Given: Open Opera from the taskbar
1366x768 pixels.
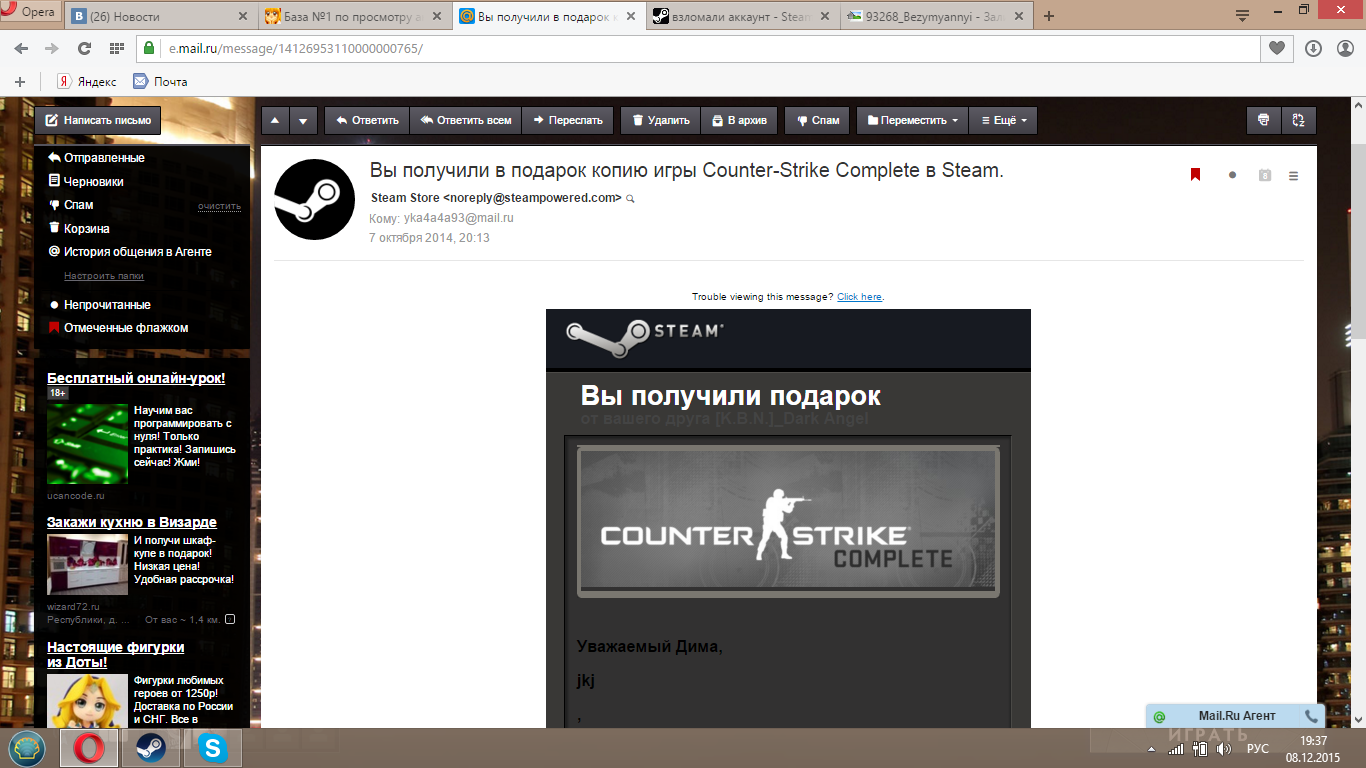Looking at the screenshot, I should click(x=89, y=748).
